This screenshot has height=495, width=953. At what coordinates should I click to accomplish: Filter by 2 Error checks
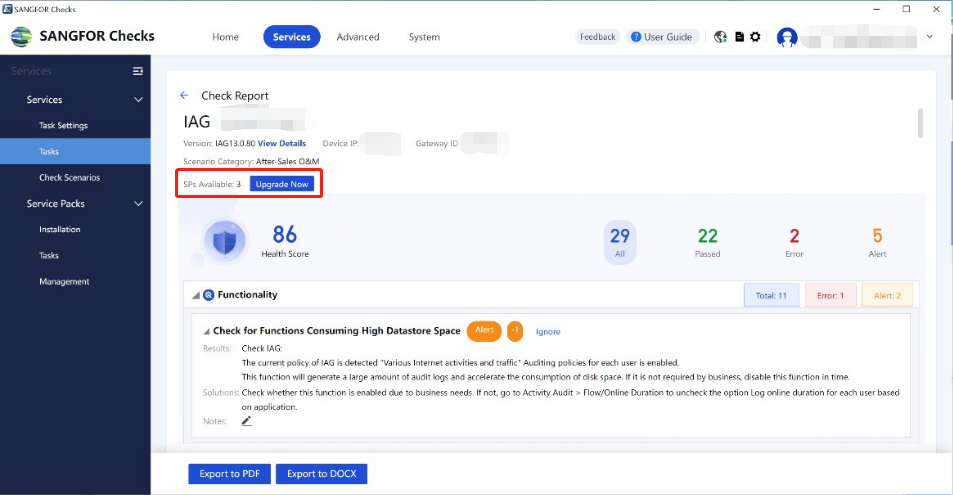coord(794,242)
